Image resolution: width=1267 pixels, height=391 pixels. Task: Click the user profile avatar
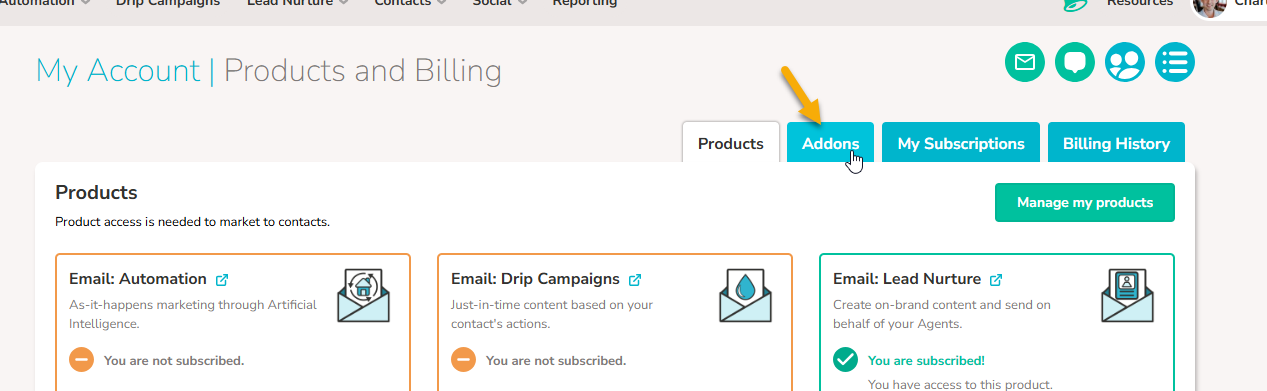(x=1209, y=5)
